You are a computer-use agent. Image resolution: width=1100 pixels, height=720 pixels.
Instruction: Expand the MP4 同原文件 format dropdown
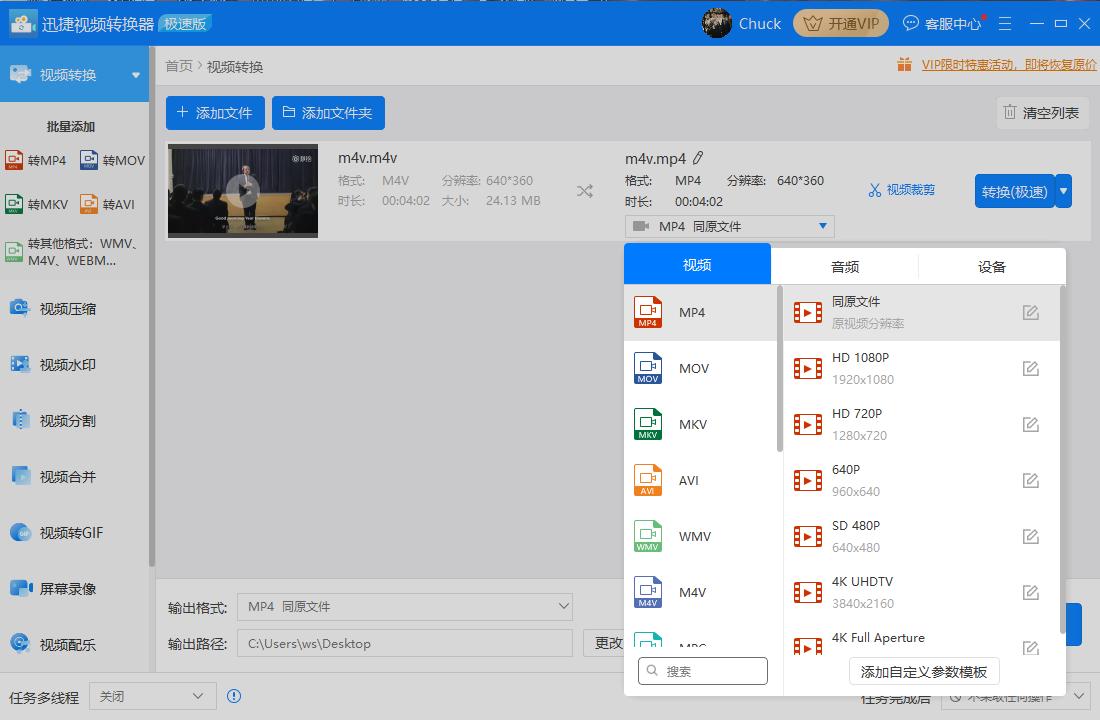(x=729, y=226)
